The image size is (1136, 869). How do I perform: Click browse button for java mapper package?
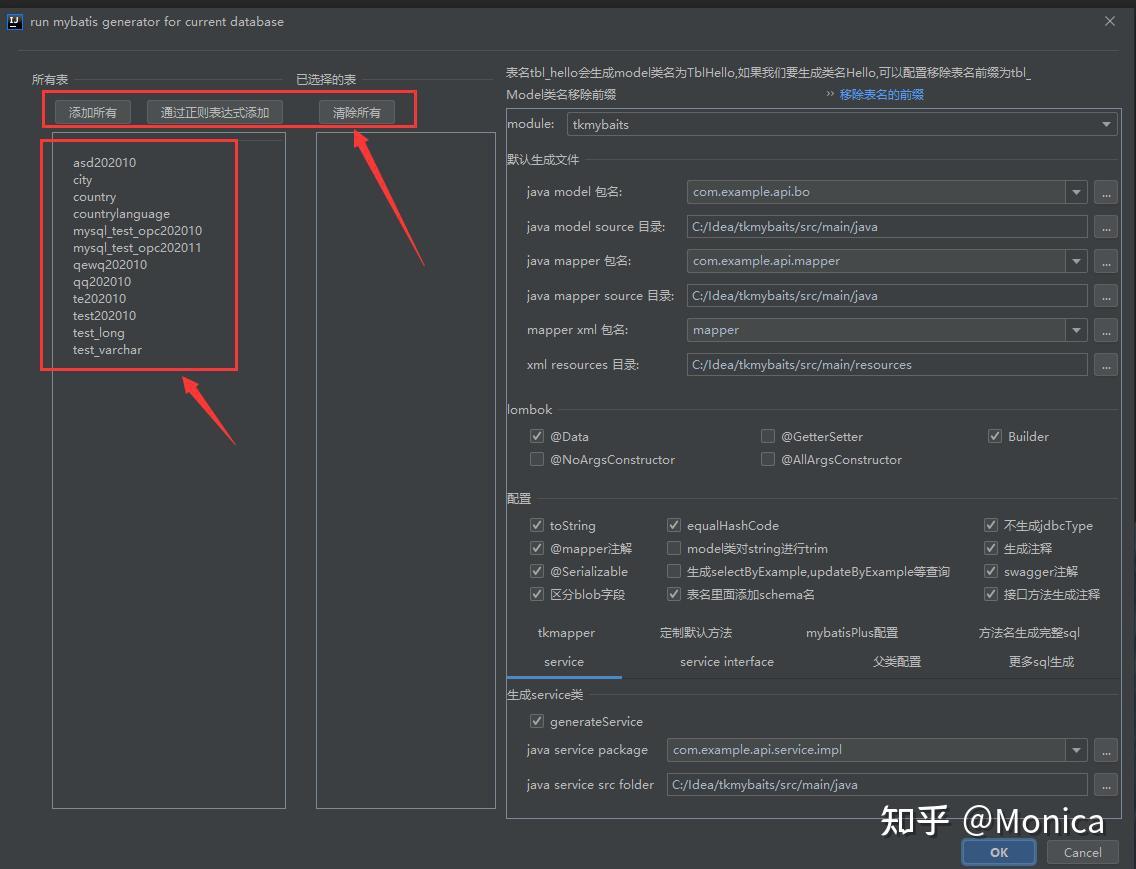coord(1106,261)
